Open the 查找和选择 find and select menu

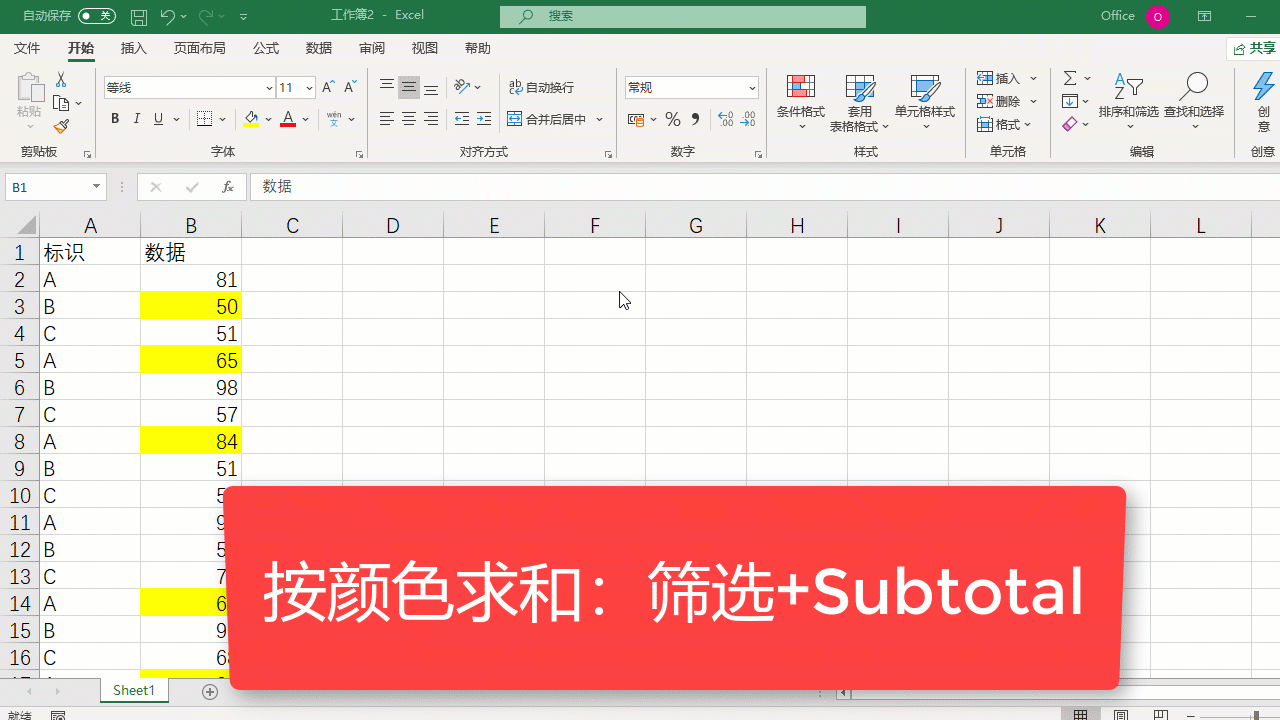click(x=1194, y=102)
